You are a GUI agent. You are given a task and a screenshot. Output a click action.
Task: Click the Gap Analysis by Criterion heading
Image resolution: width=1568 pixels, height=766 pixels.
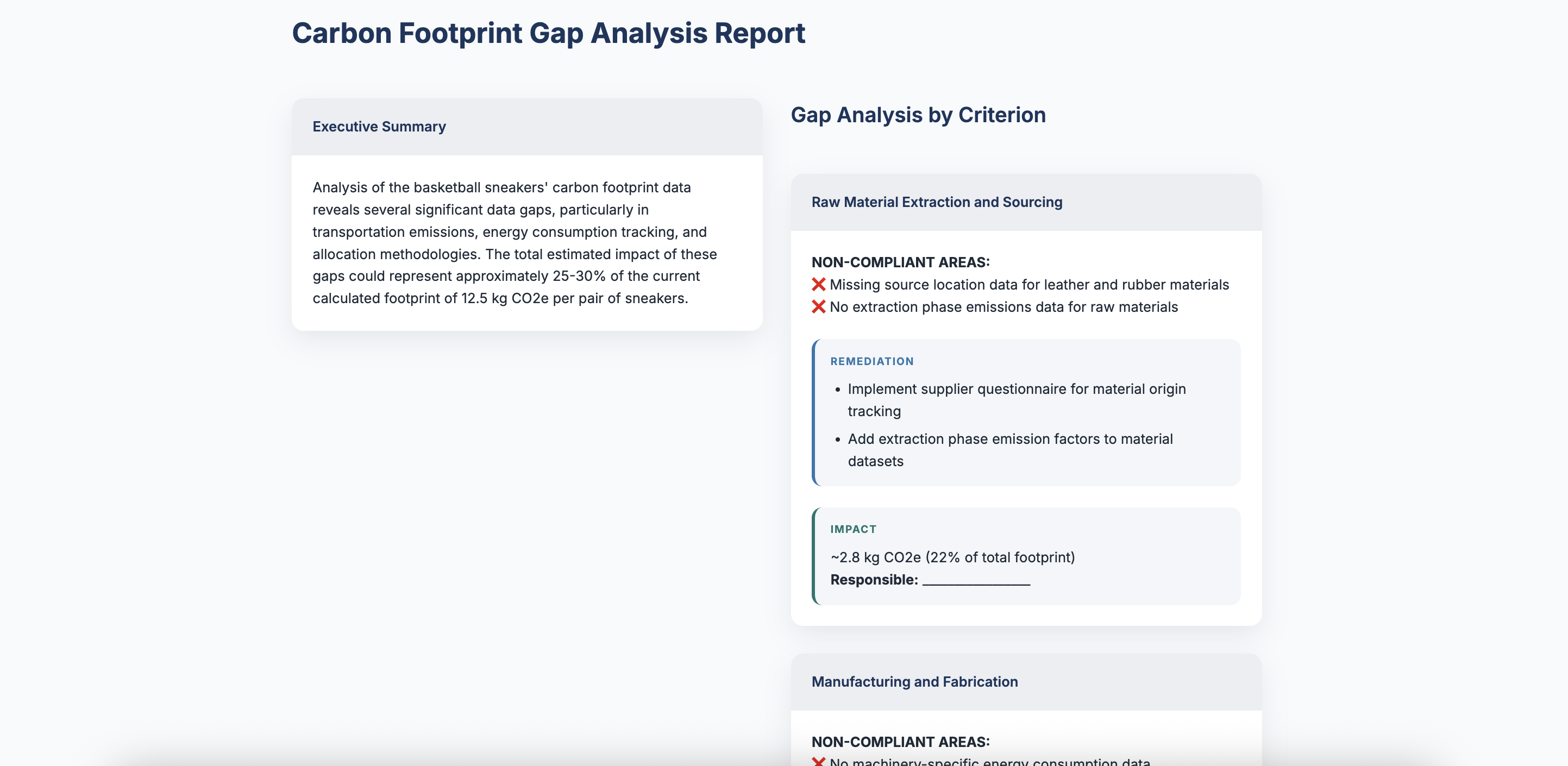click(917, 115)
